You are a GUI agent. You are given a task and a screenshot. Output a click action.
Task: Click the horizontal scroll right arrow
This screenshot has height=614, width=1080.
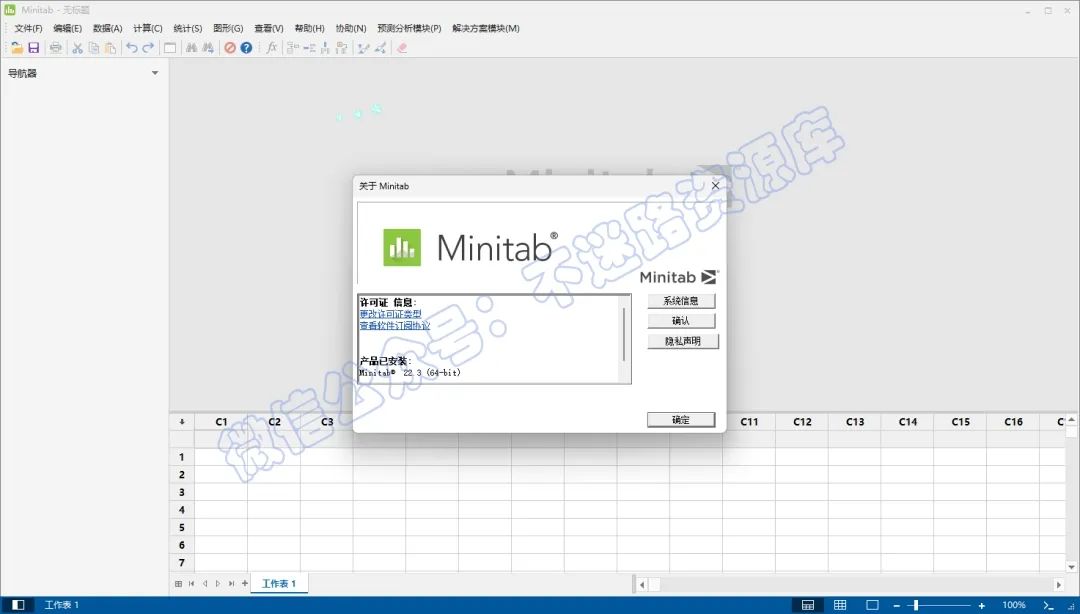1059,584
